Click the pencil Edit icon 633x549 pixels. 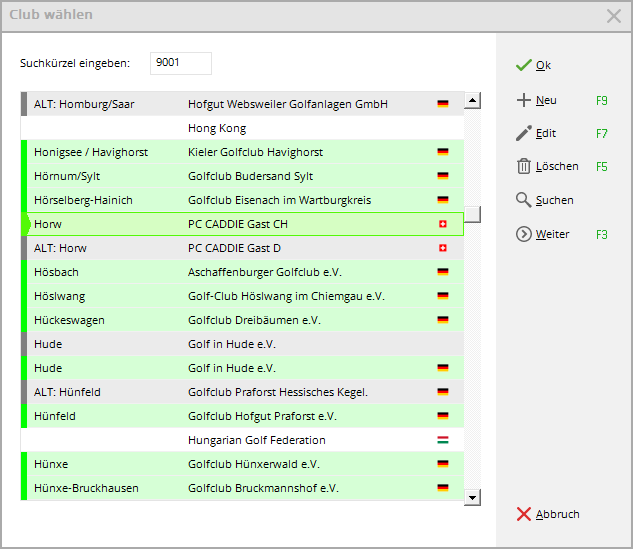[523, 133]
